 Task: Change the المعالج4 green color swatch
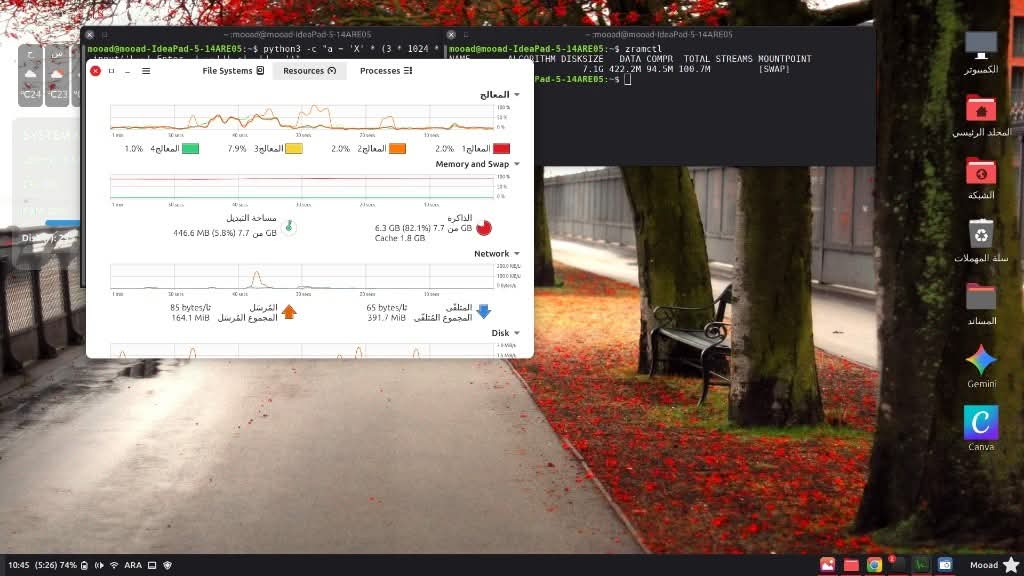(x=190, y=149)
